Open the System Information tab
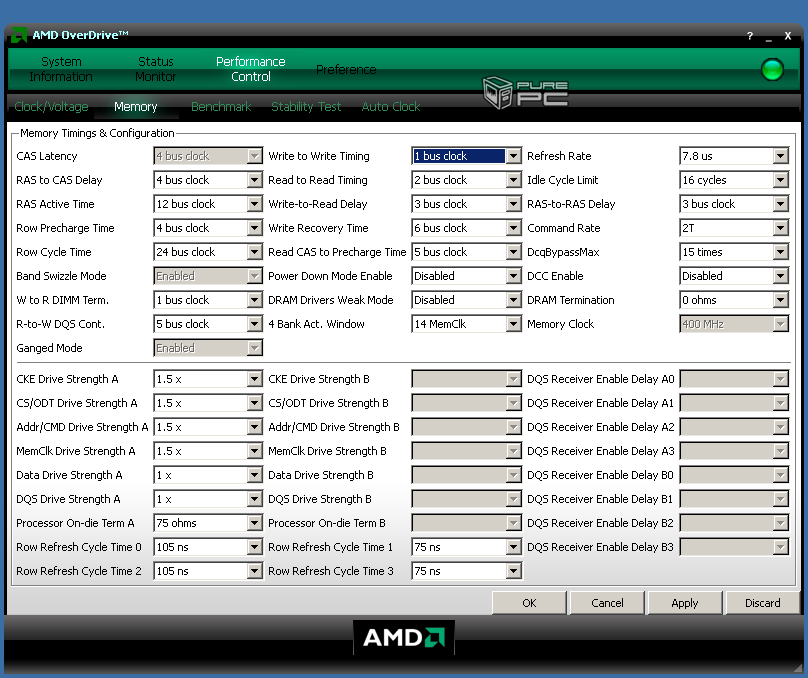Viewport: 808px width, 678px height. point(61,69)
